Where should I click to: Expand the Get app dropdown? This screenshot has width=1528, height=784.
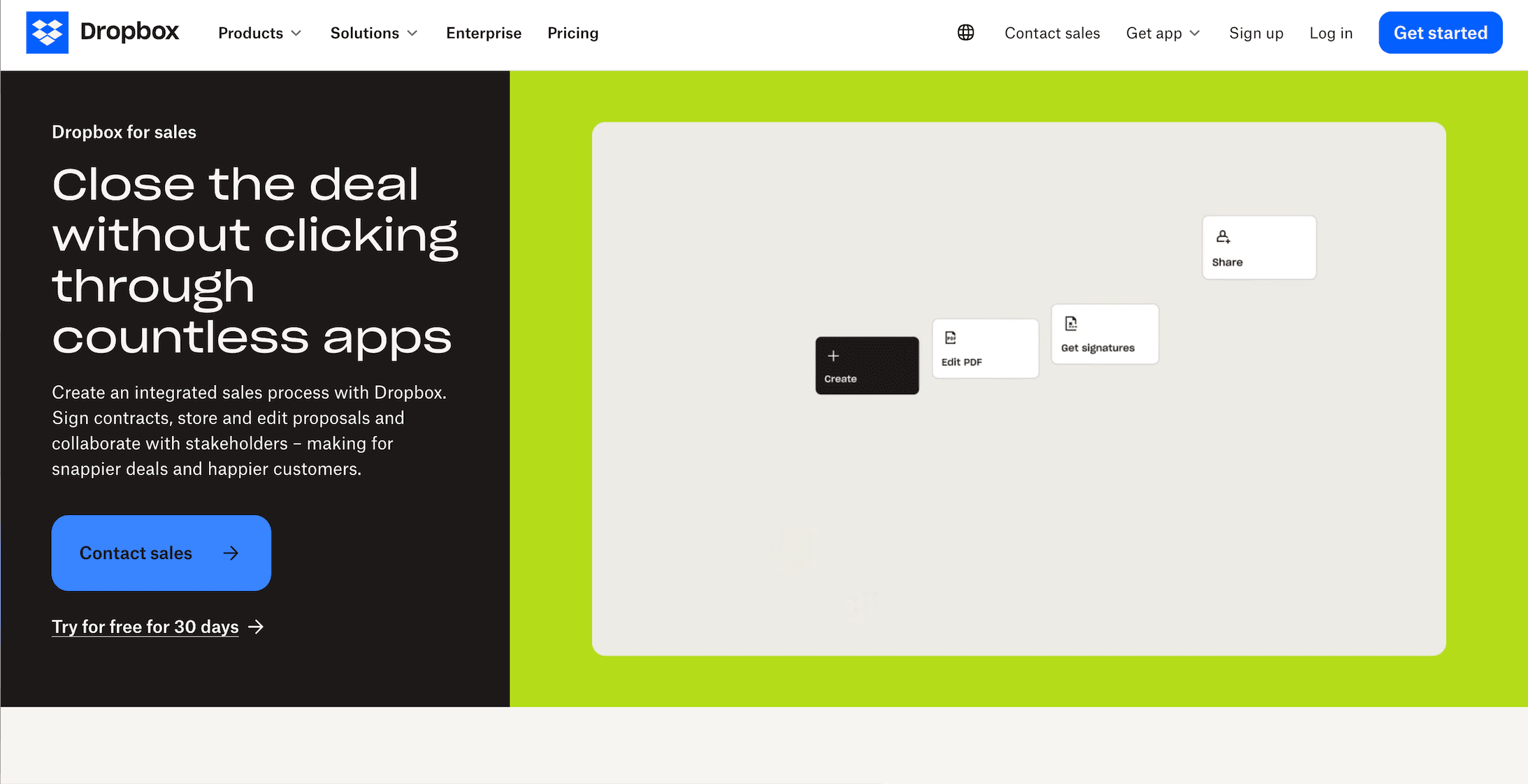point(1163,33)
